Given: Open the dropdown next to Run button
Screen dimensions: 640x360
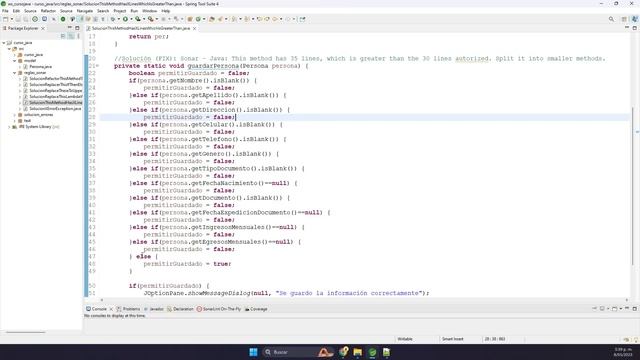Looking at the screenshot, I should 131,19.
